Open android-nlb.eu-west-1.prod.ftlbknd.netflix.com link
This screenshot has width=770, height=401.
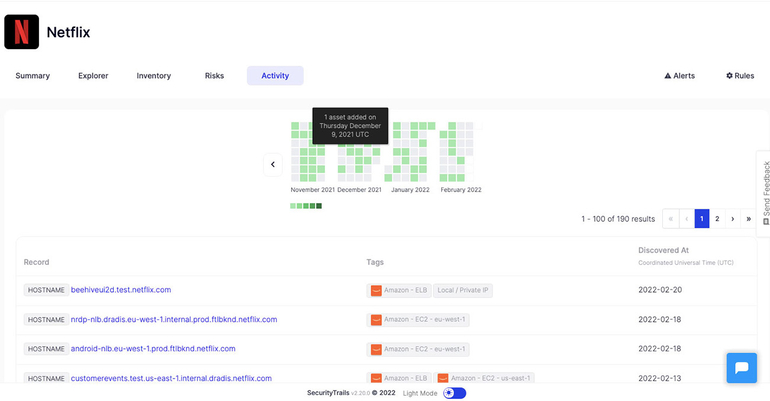(153, 349)
